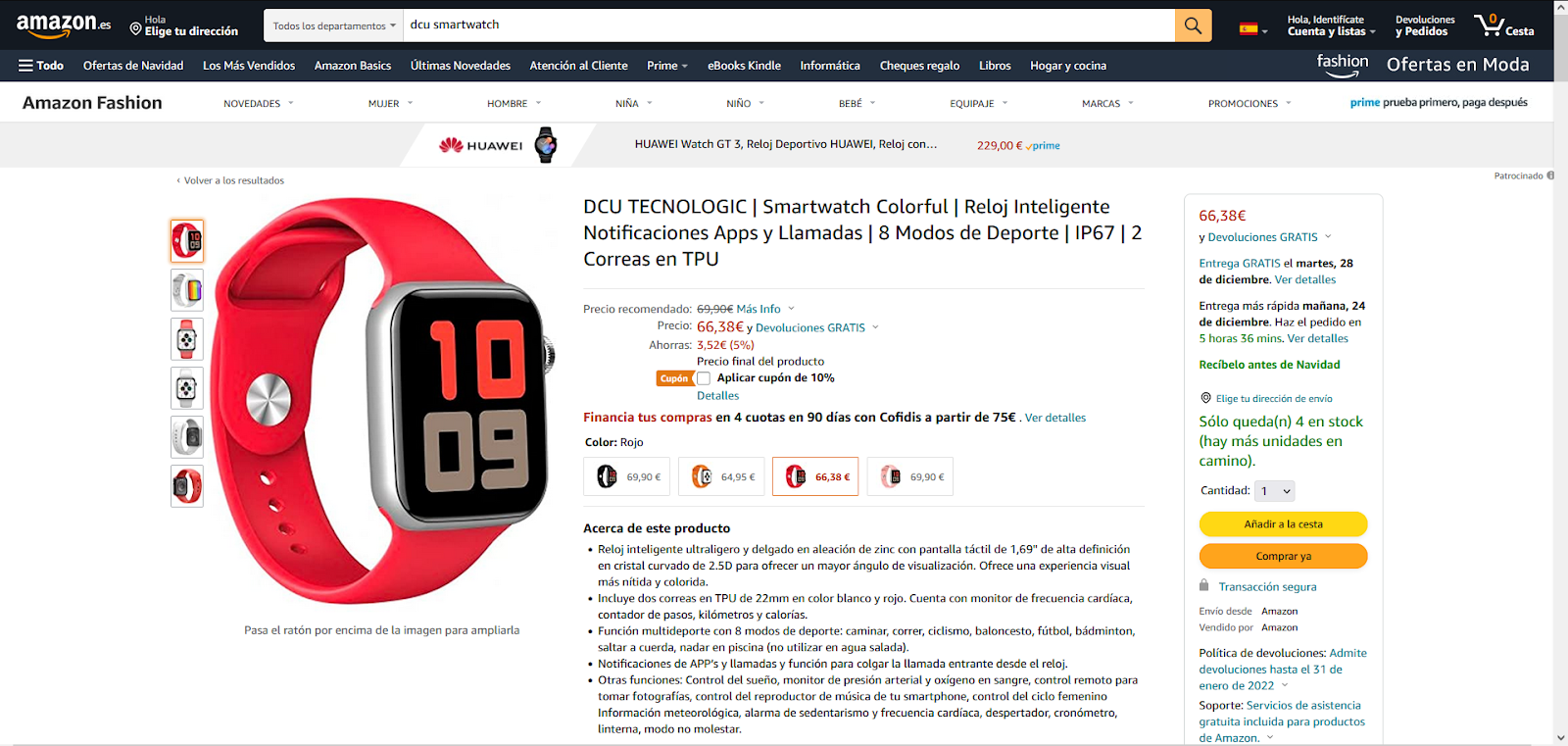Select the first red watch thumbnail
The height and width of the screenshot is (746, 1568).
pos(187,240)
